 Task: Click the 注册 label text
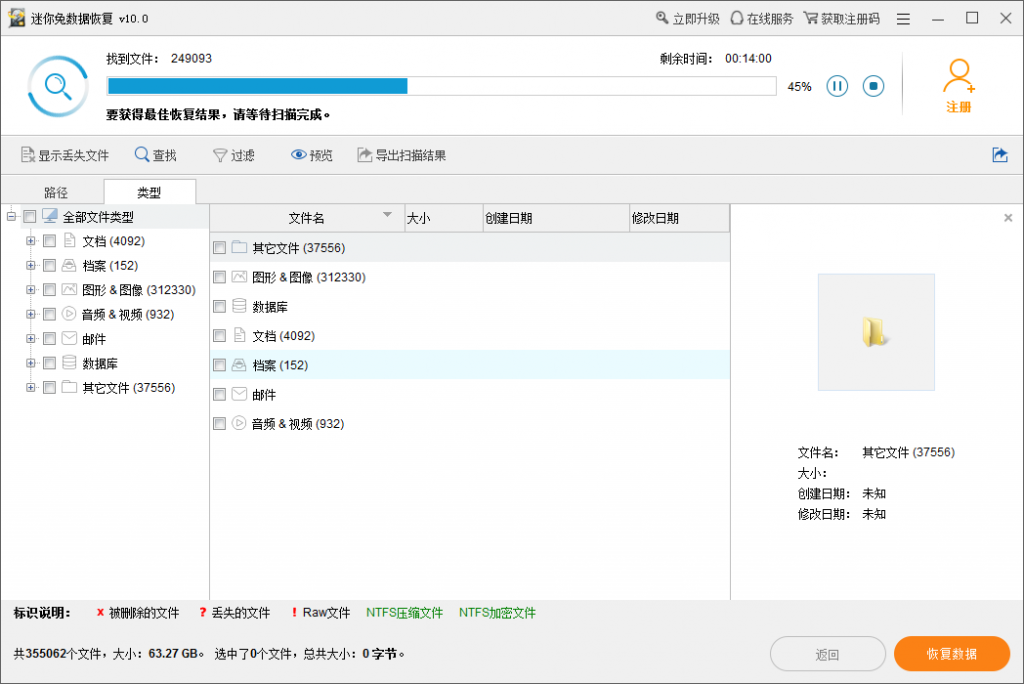pyautogui.click(x=959, y=107)
